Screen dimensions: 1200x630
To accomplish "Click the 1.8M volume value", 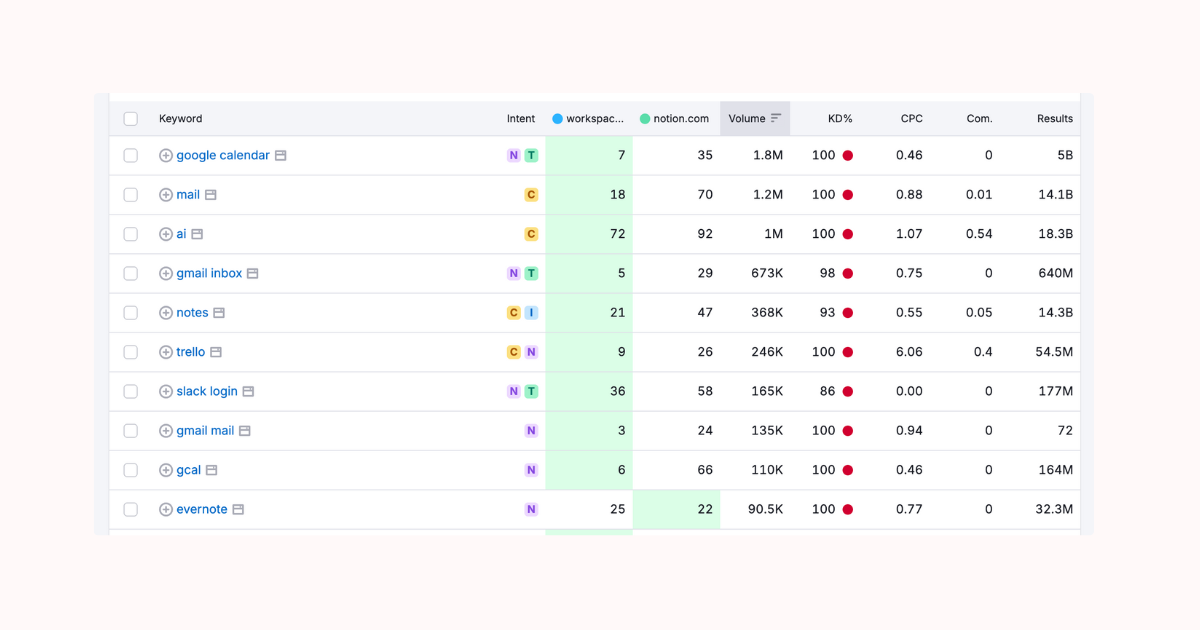I will tap(768, 156).
